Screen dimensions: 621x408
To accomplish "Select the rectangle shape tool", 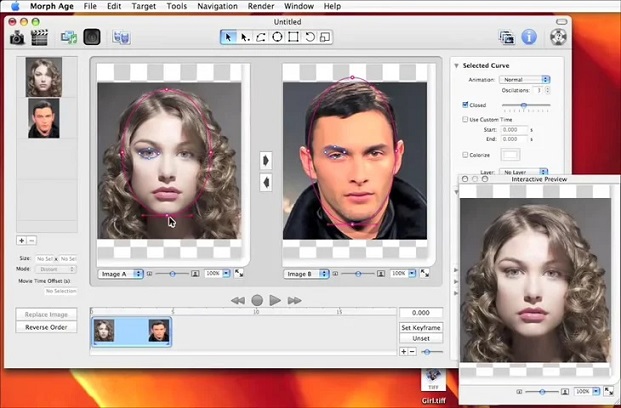I will tap(293, 37).
